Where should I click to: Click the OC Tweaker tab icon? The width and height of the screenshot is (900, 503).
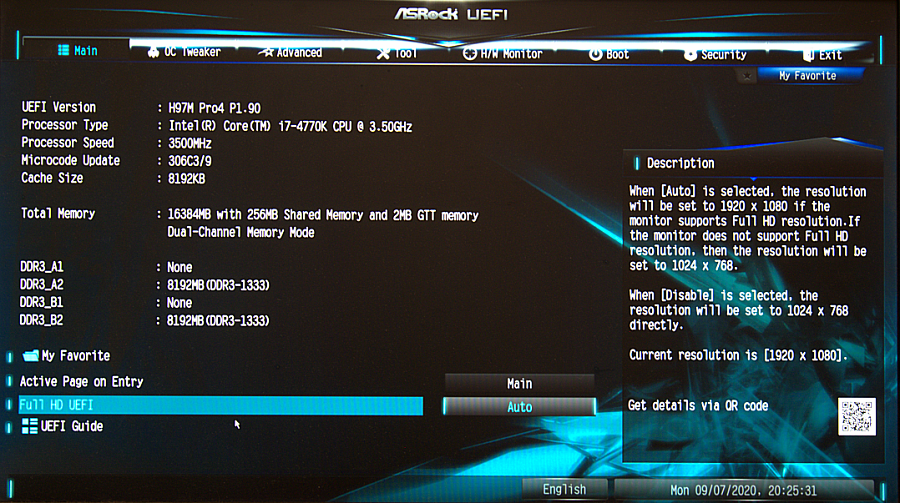153,52
